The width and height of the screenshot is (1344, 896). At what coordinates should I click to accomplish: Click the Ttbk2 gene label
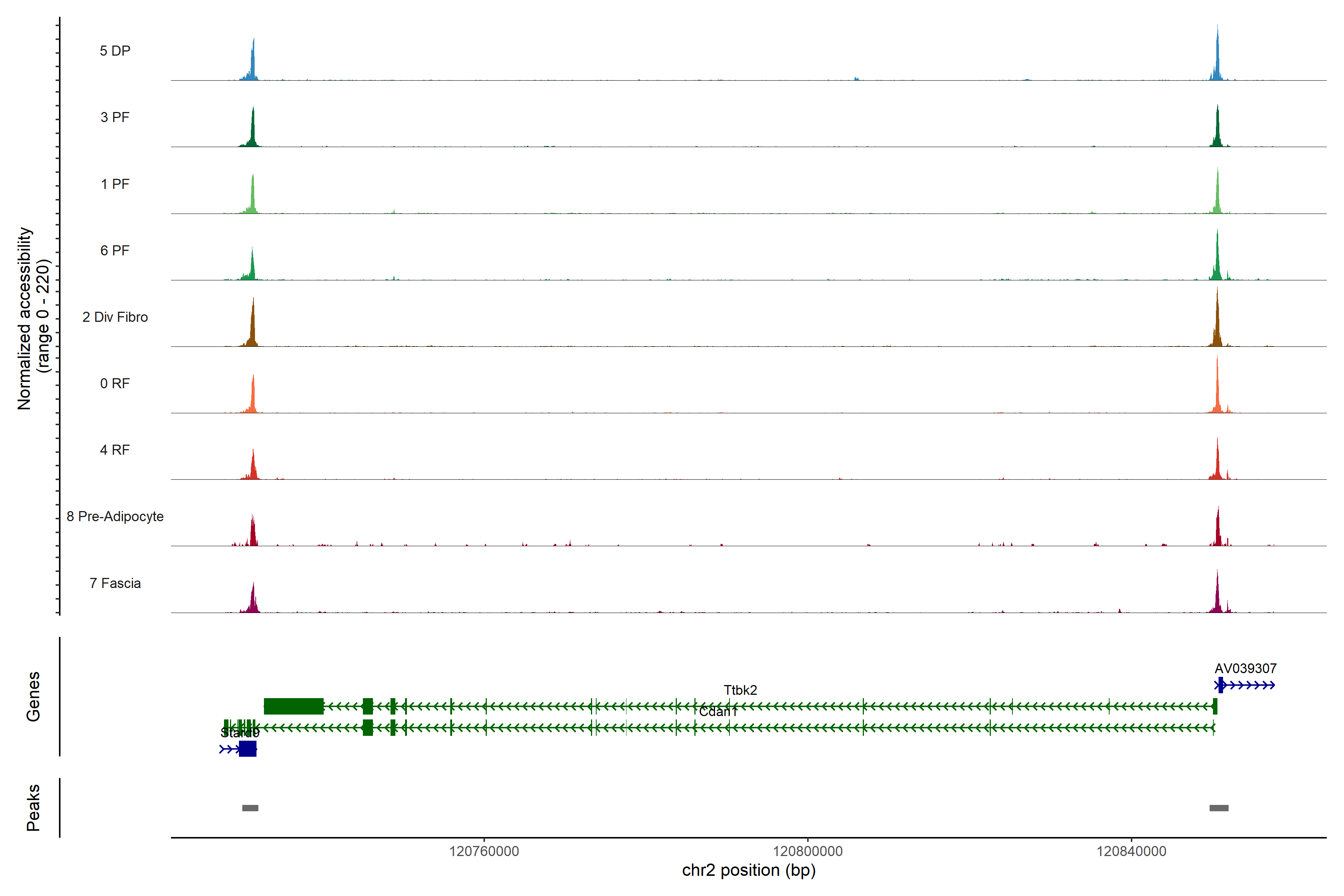point(740,690)
